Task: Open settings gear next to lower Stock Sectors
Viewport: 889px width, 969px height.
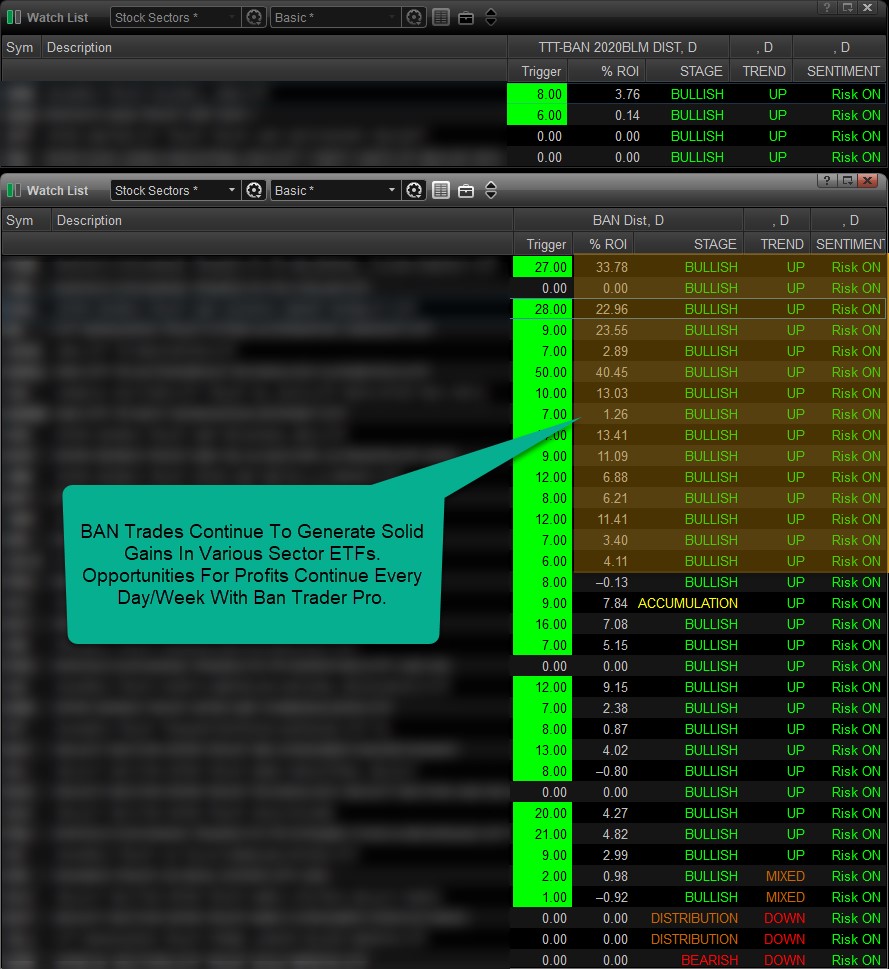Action: pyautogui.click(x=254, y=190)
